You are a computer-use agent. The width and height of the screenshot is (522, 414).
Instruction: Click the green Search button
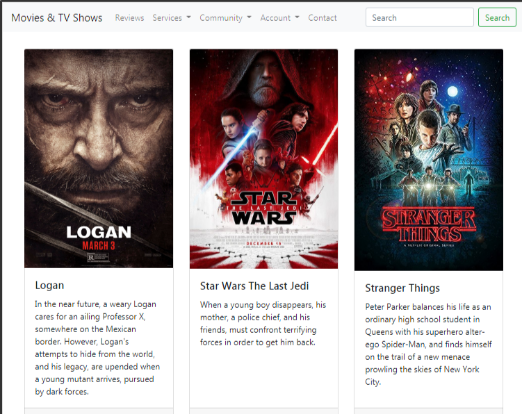pos(497,17)
